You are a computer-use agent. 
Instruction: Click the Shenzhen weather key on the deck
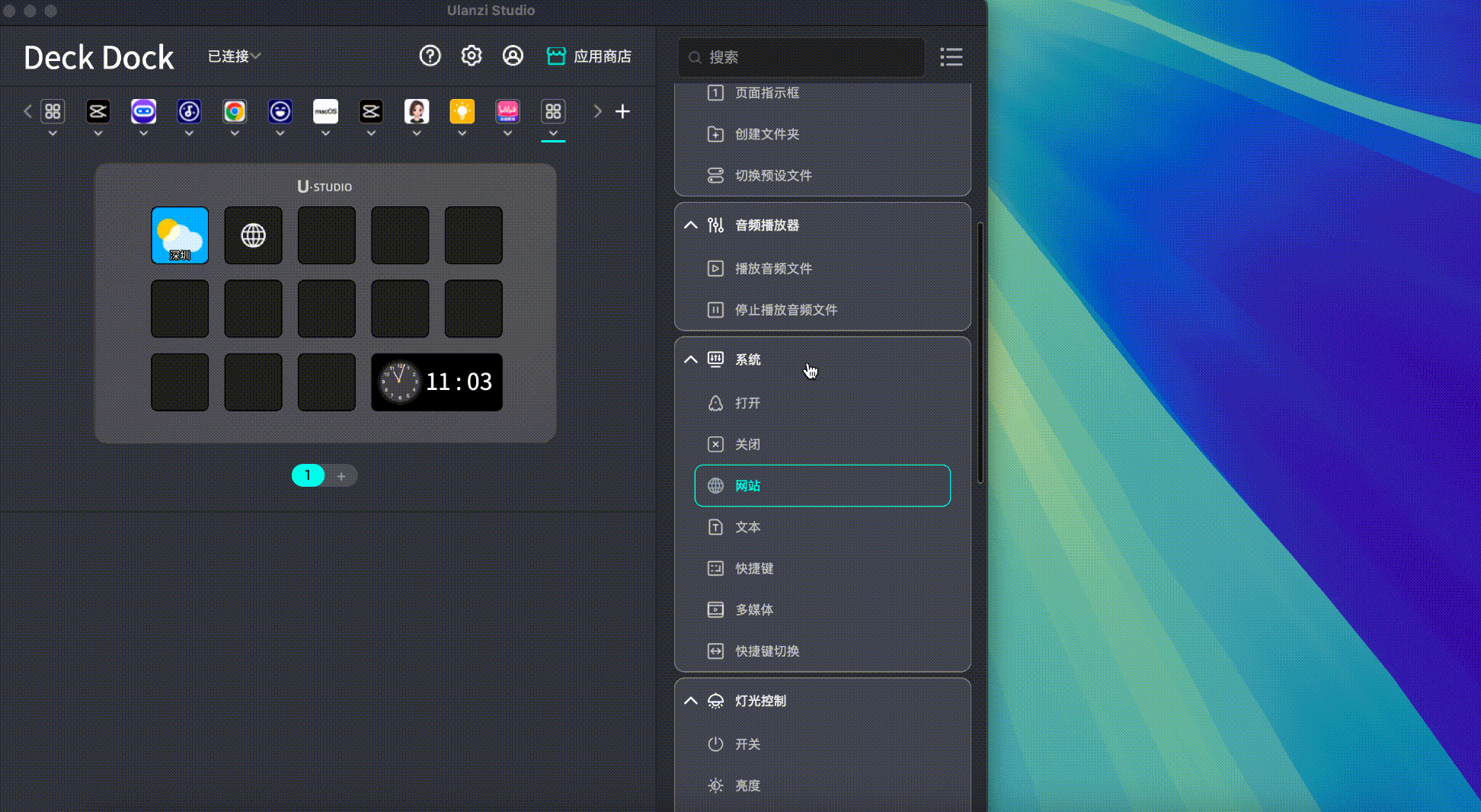pos(180,235)
